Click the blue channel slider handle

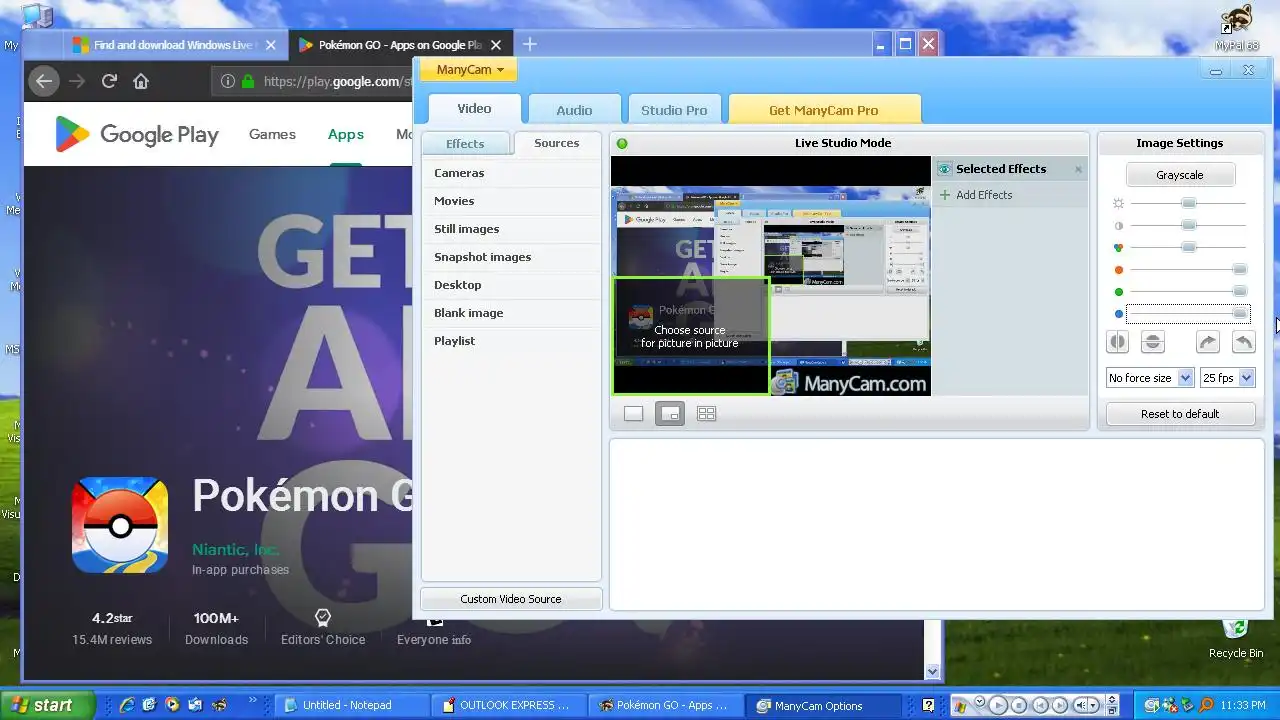tap(1240, 314)
